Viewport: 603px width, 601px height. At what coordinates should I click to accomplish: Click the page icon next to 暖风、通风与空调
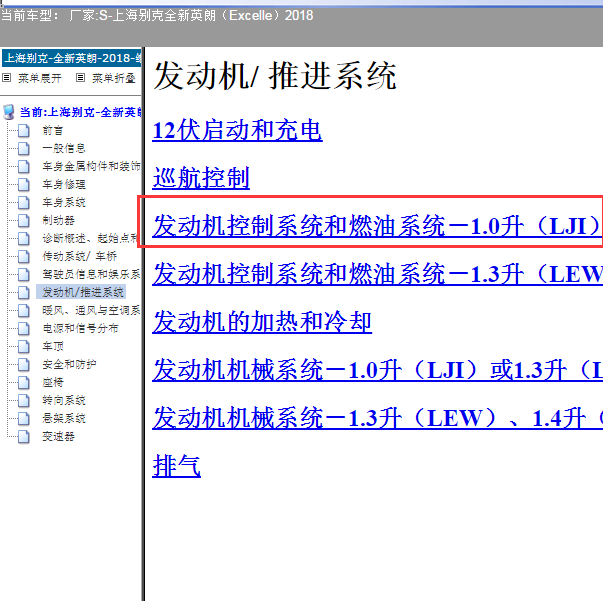(x=24, y=310)
